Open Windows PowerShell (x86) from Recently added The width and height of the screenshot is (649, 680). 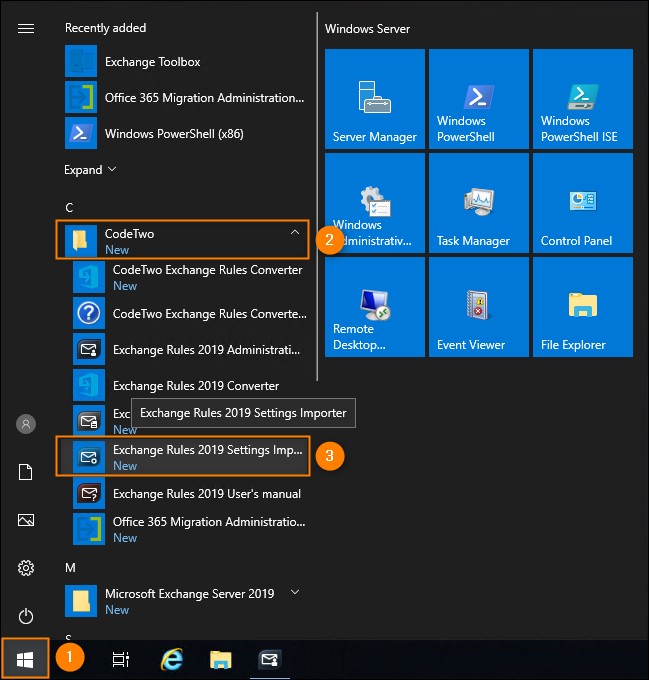[185, 134]
